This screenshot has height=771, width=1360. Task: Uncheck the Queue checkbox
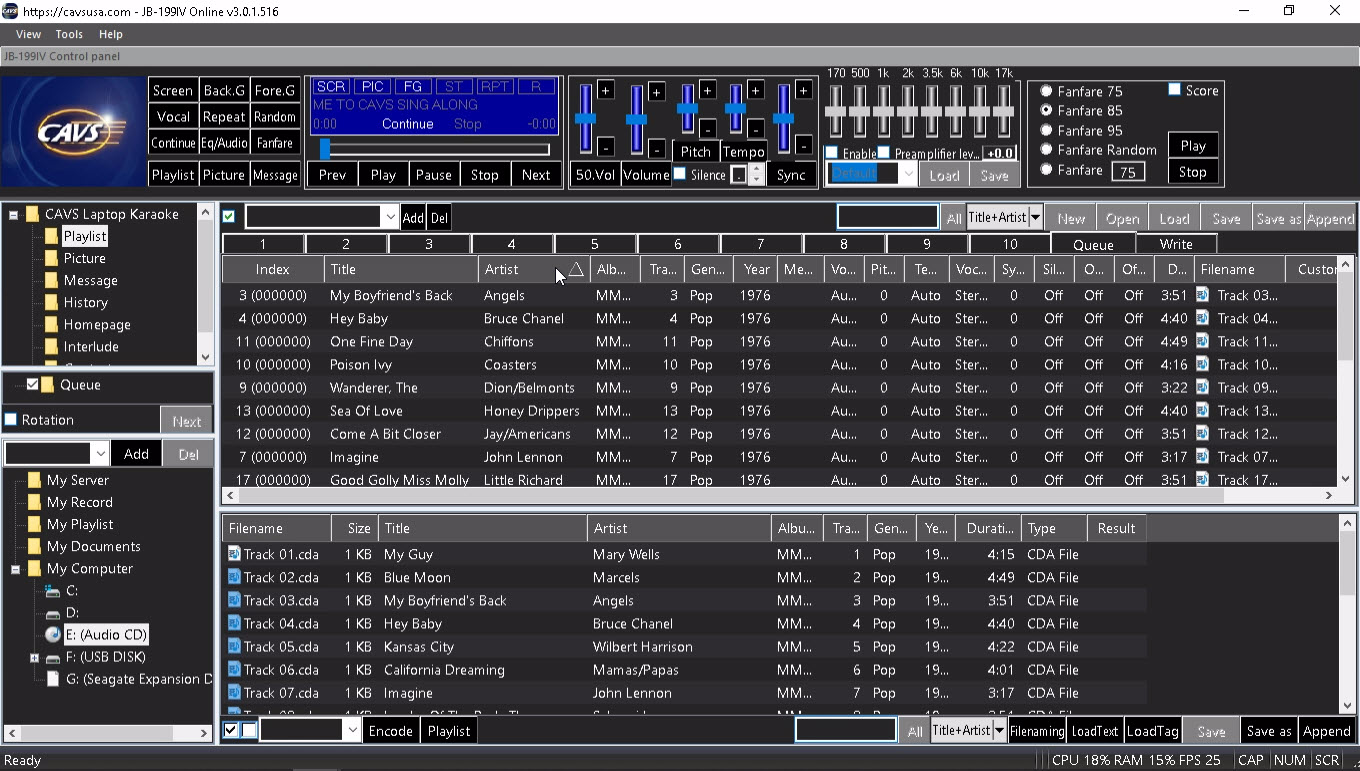[33, 384]
